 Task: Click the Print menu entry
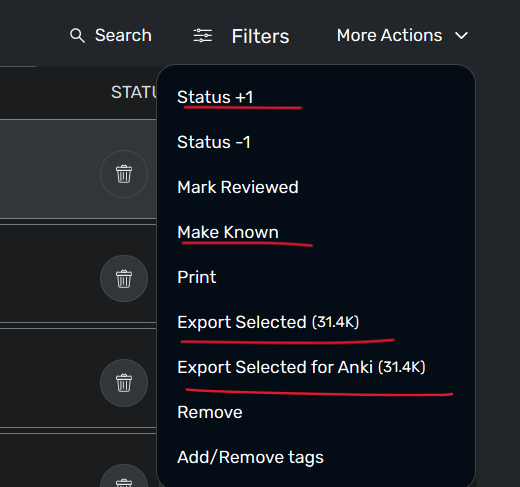coord(197,277)
